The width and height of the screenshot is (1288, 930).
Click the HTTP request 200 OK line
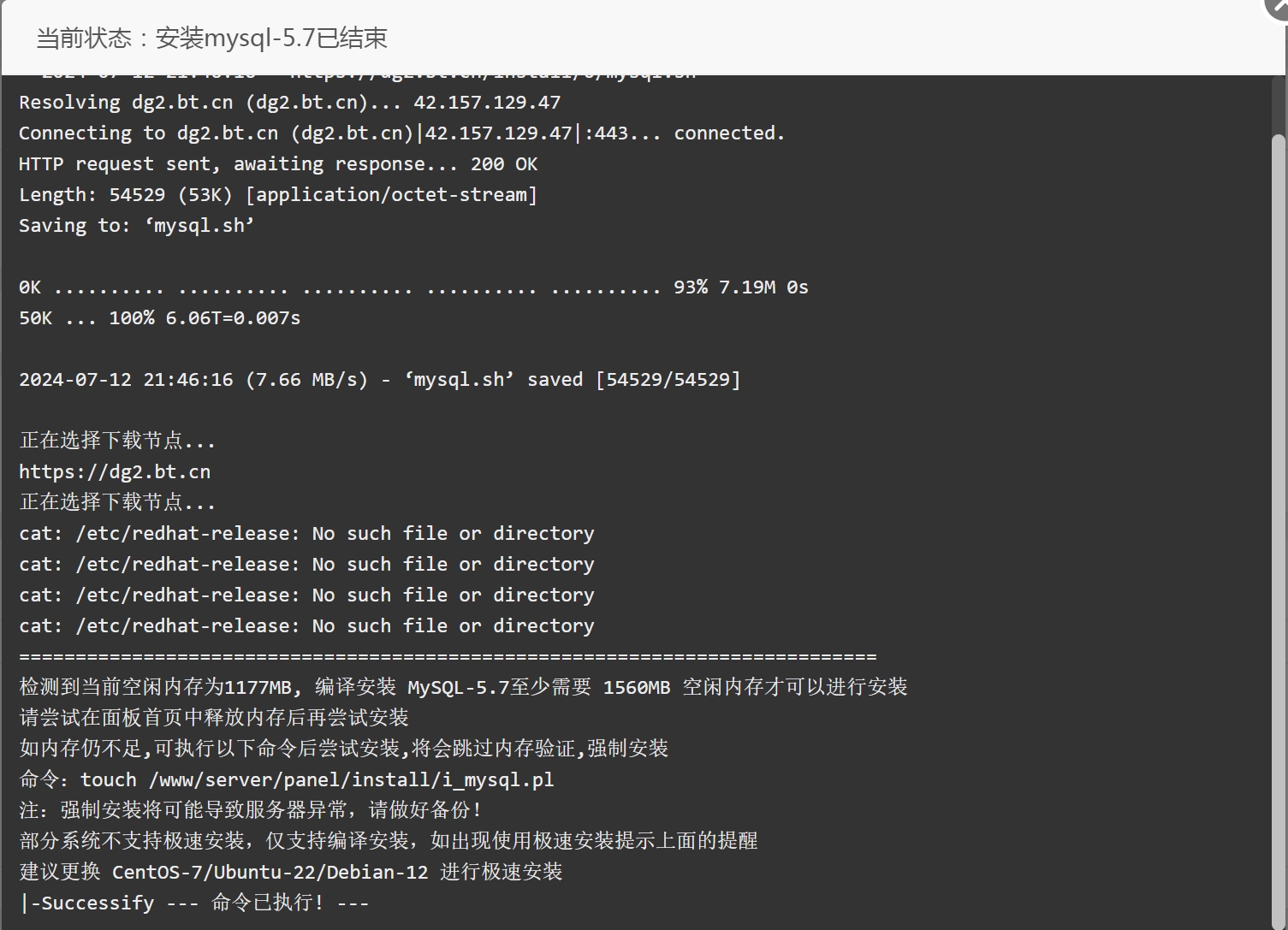tap(278, 163)
